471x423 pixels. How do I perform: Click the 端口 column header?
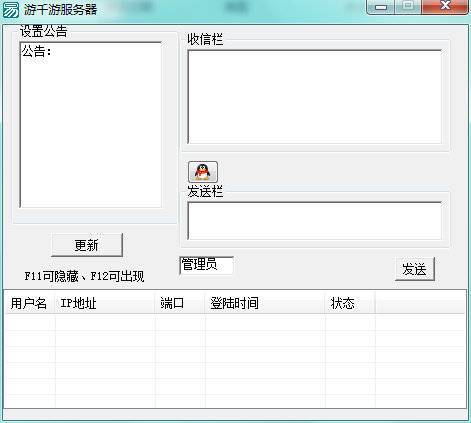coord(180,303)
